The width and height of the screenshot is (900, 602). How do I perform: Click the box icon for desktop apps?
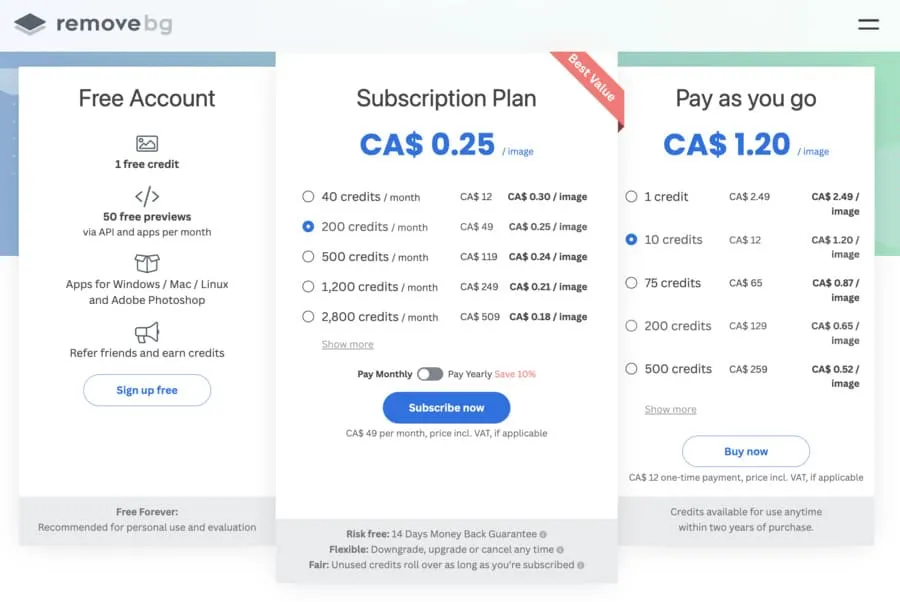pos(147,263)
